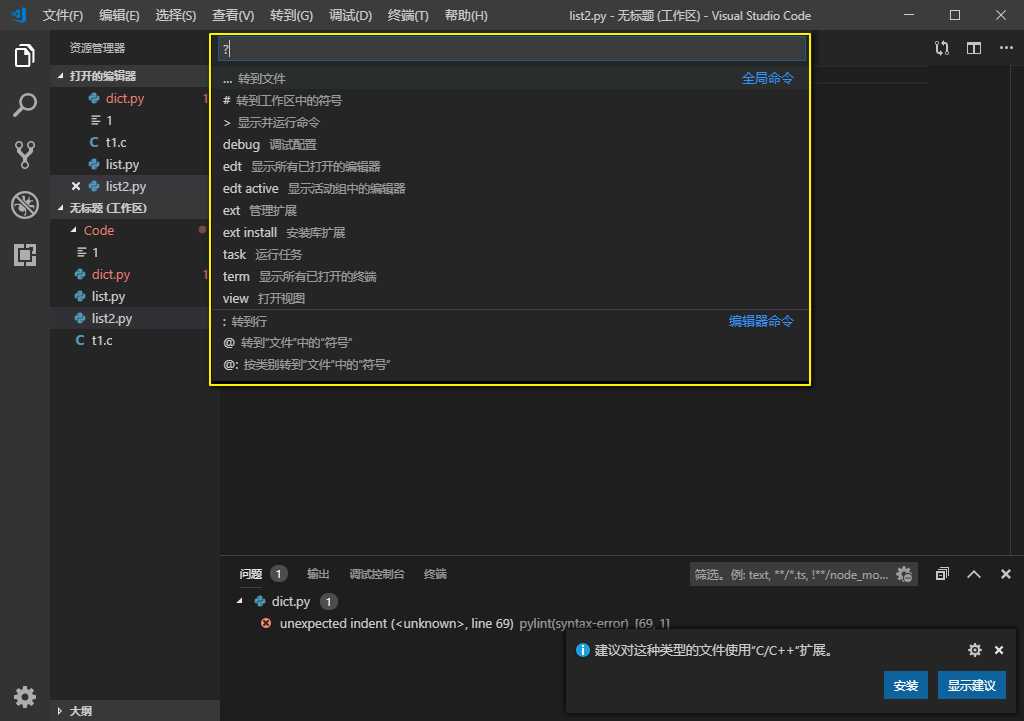
Task: Switch to the 问题 panel tab
Action: click(251, 574)
